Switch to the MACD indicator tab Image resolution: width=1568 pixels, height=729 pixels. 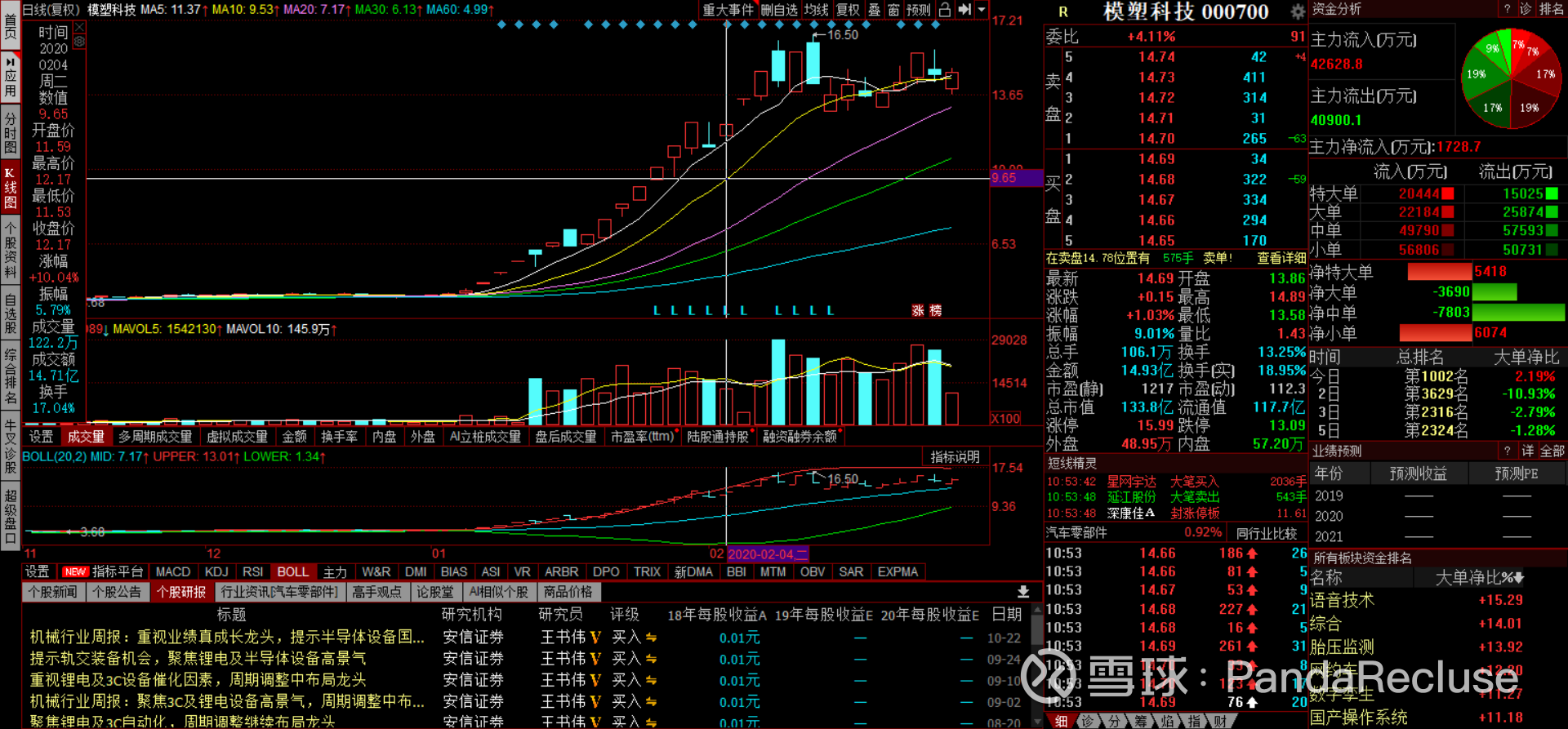(173, 571)
